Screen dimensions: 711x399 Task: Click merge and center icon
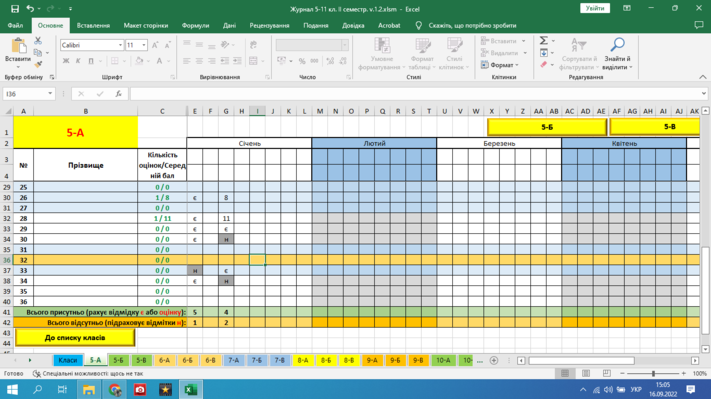click(253, 61)
